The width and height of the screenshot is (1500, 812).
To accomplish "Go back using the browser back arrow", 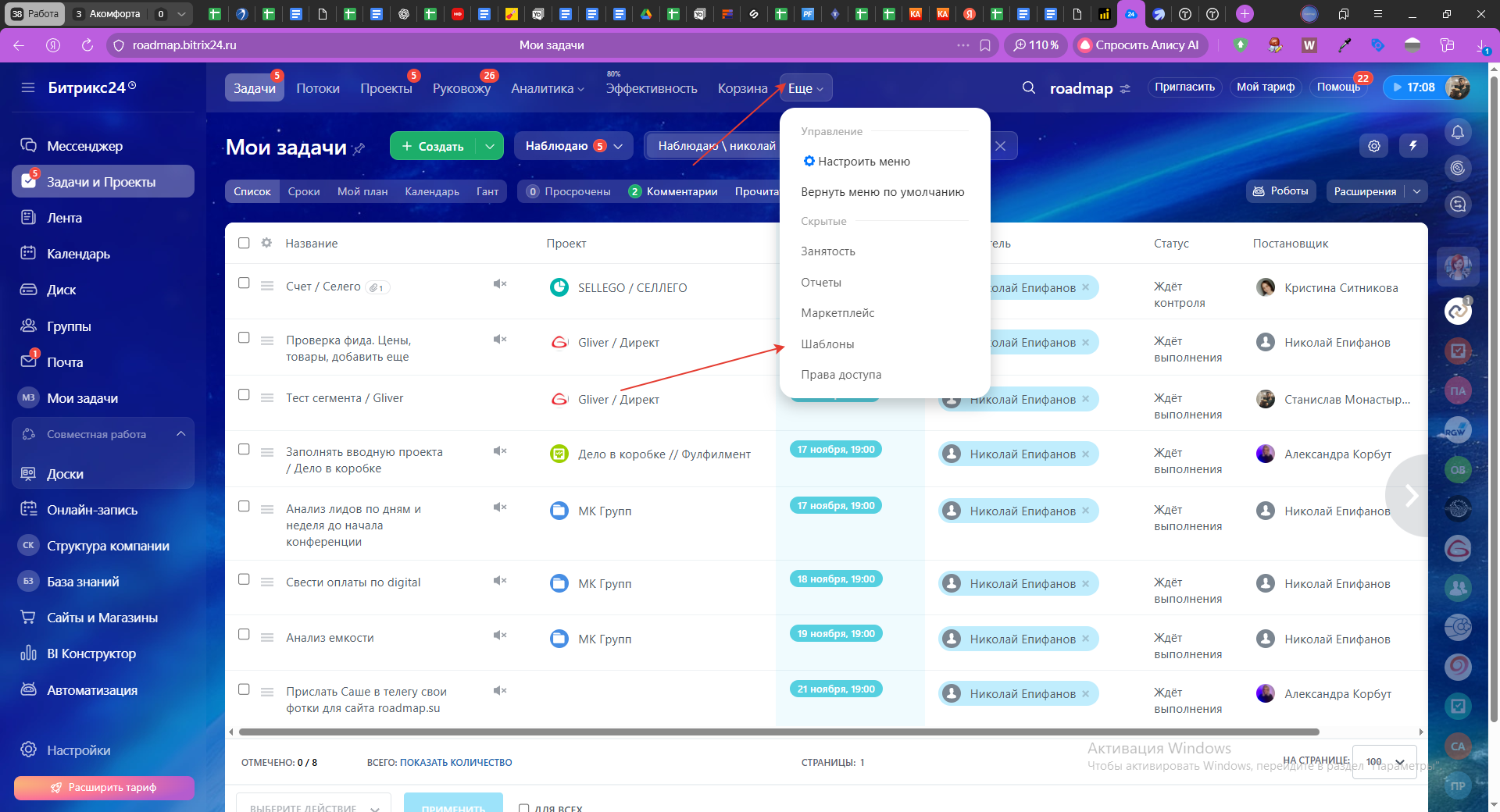I will pyautogui.click(x=19, y=45).
